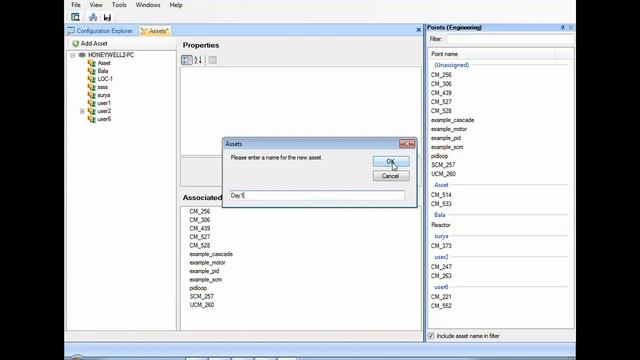Click the Bala group header in Points
Screen dimensions: 640x360
click(440, 215)
